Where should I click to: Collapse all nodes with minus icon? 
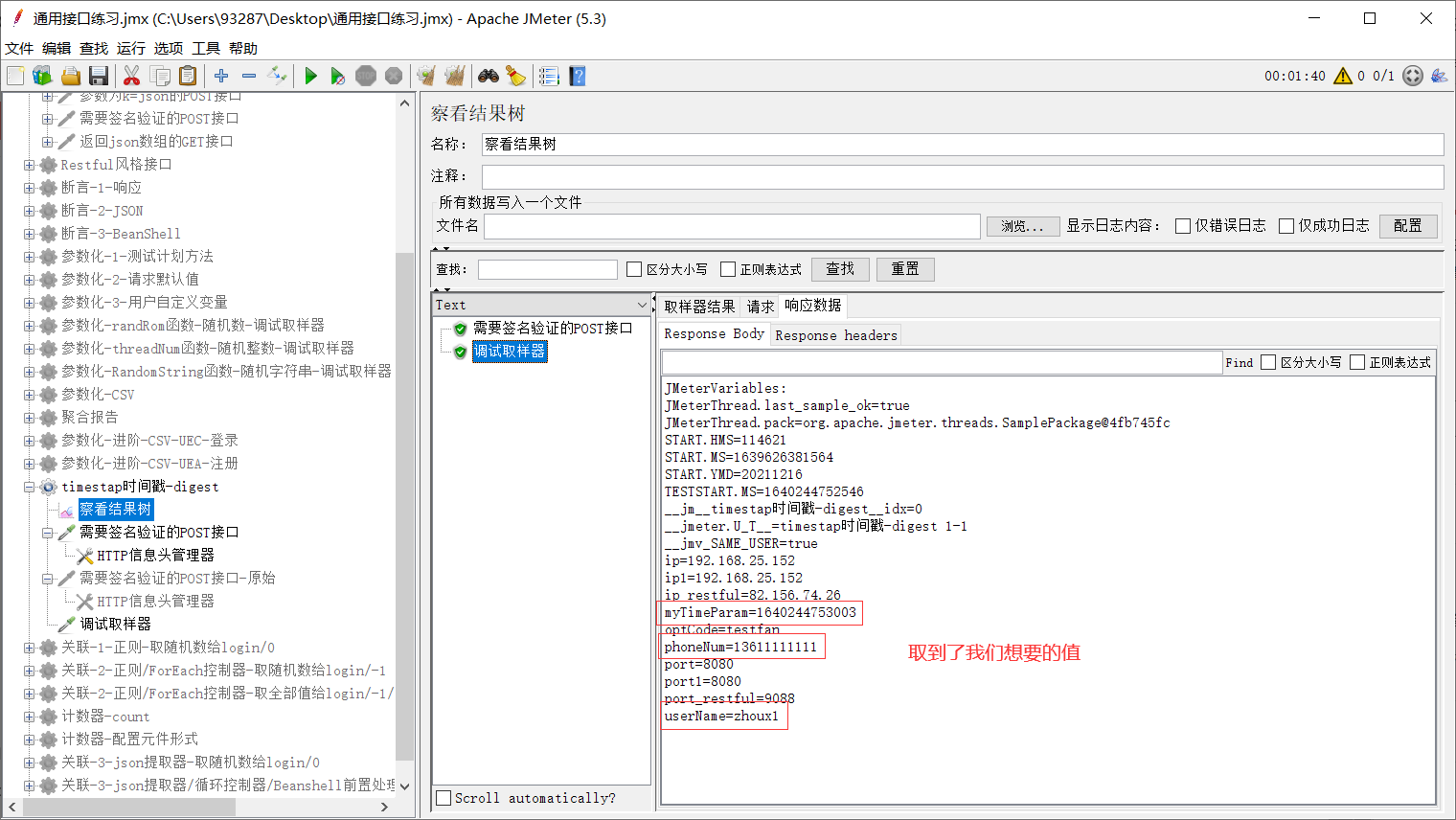point(249,76)
